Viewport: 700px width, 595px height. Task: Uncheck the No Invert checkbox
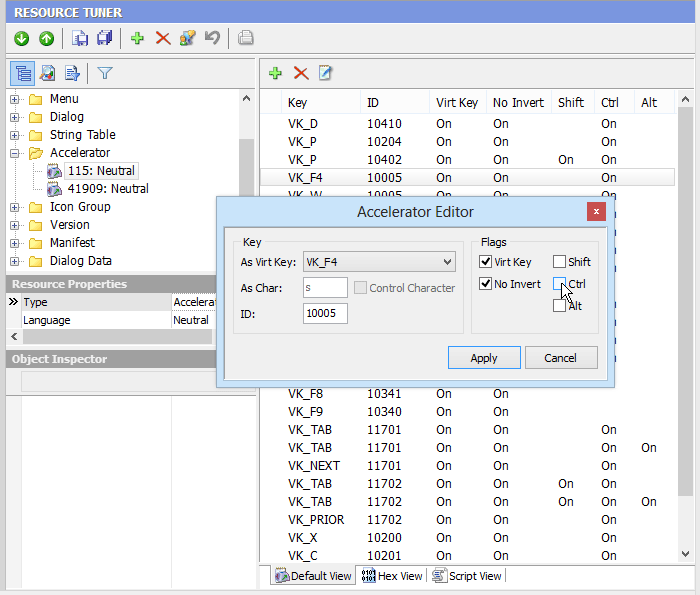485,283
